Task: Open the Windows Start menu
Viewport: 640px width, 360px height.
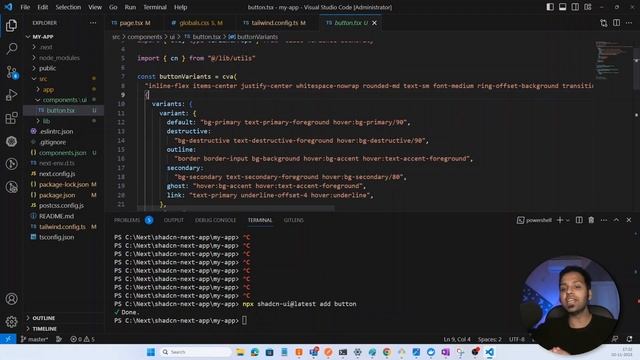Action: click(x=151, y=352)
